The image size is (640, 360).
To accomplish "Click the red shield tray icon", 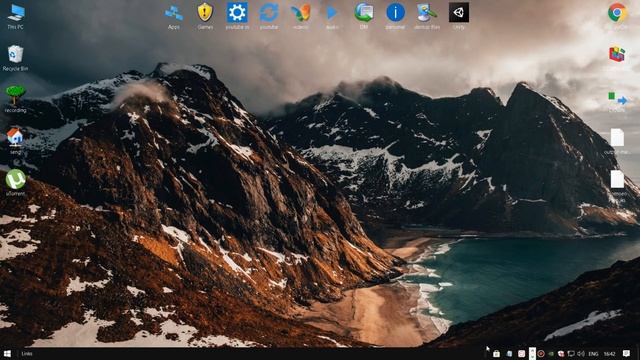I will click(561, 354).
